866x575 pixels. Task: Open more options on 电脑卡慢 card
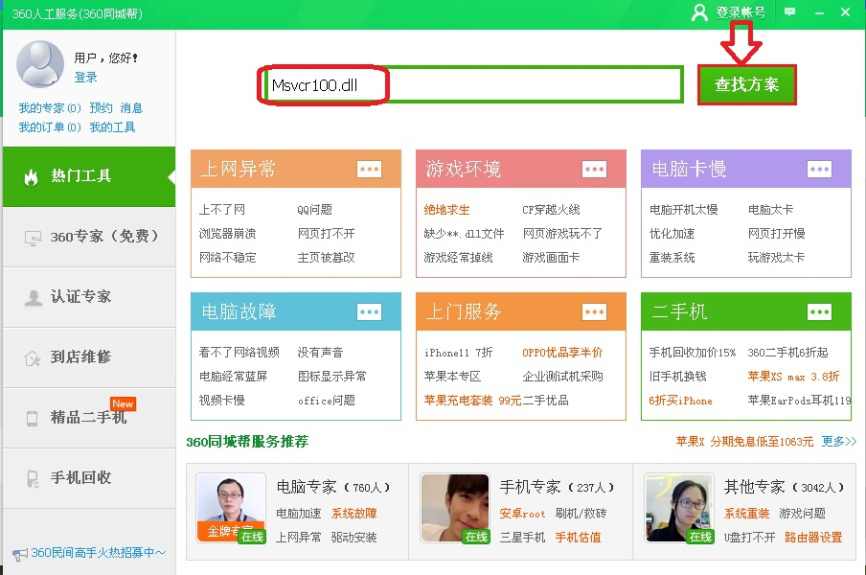(x=819, y=169)
